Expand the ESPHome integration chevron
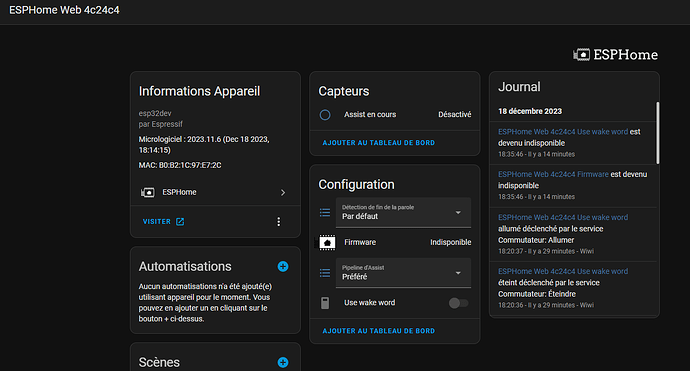 (283, 192)
